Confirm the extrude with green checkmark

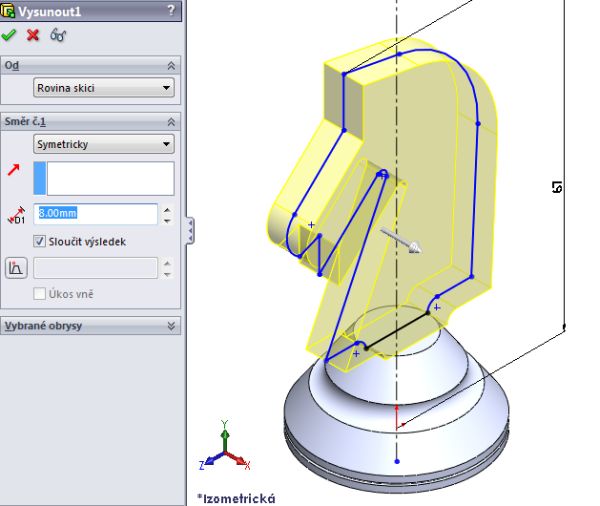click(x=10, y=35)
